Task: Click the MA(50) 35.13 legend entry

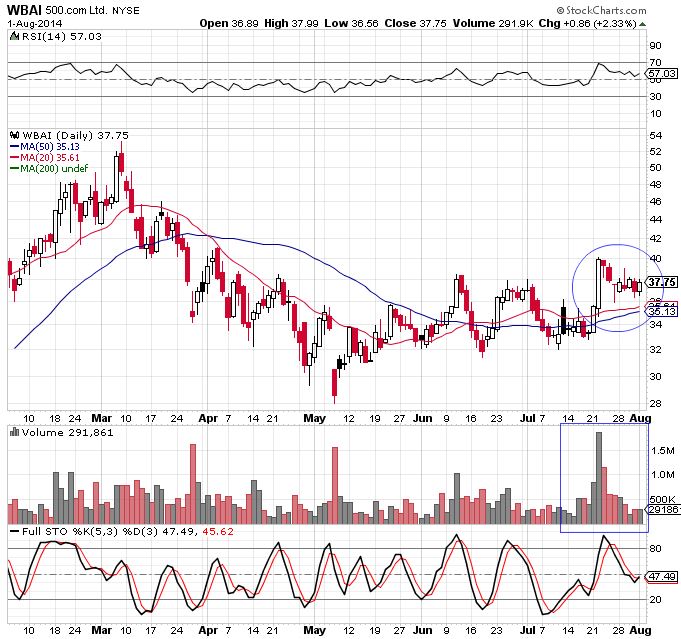Action: pos(45,147)
